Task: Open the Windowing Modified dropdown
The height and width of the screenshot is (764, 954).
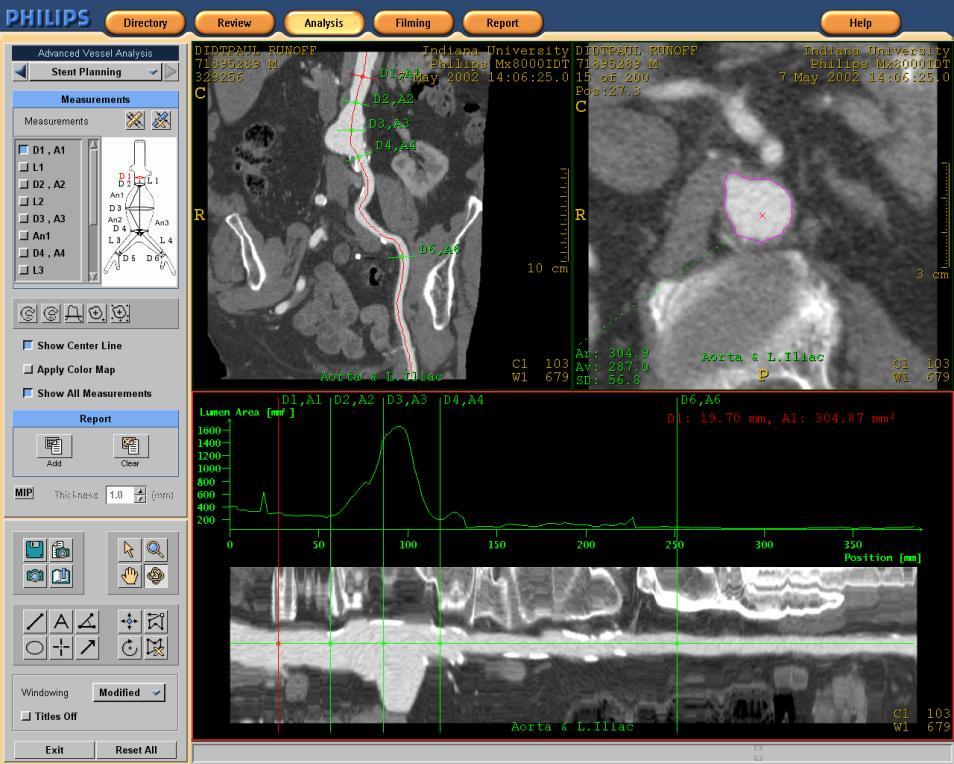Action: [x=128, y=692]
